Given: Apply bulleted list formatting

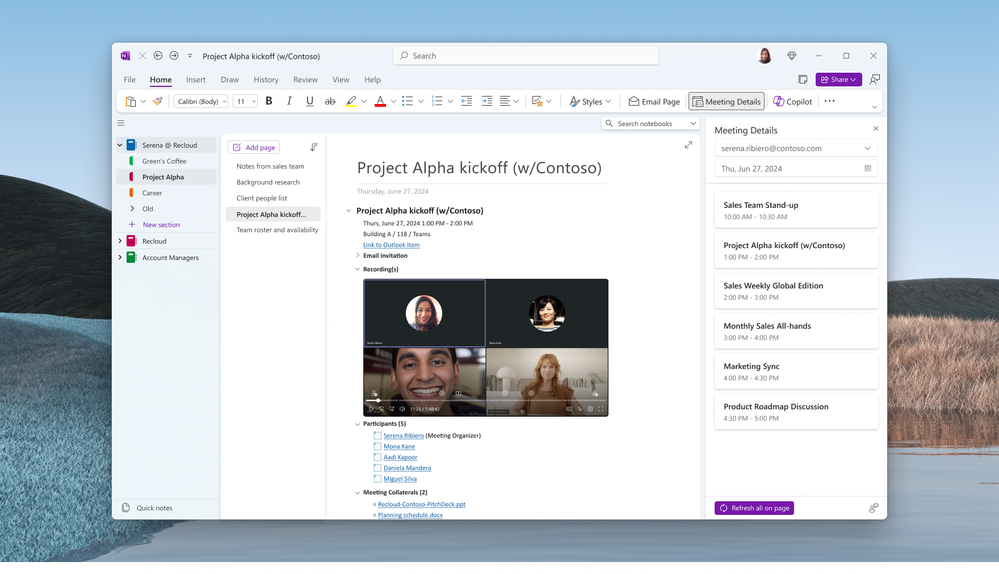Looking at the screenshot, I should (408, 101).
